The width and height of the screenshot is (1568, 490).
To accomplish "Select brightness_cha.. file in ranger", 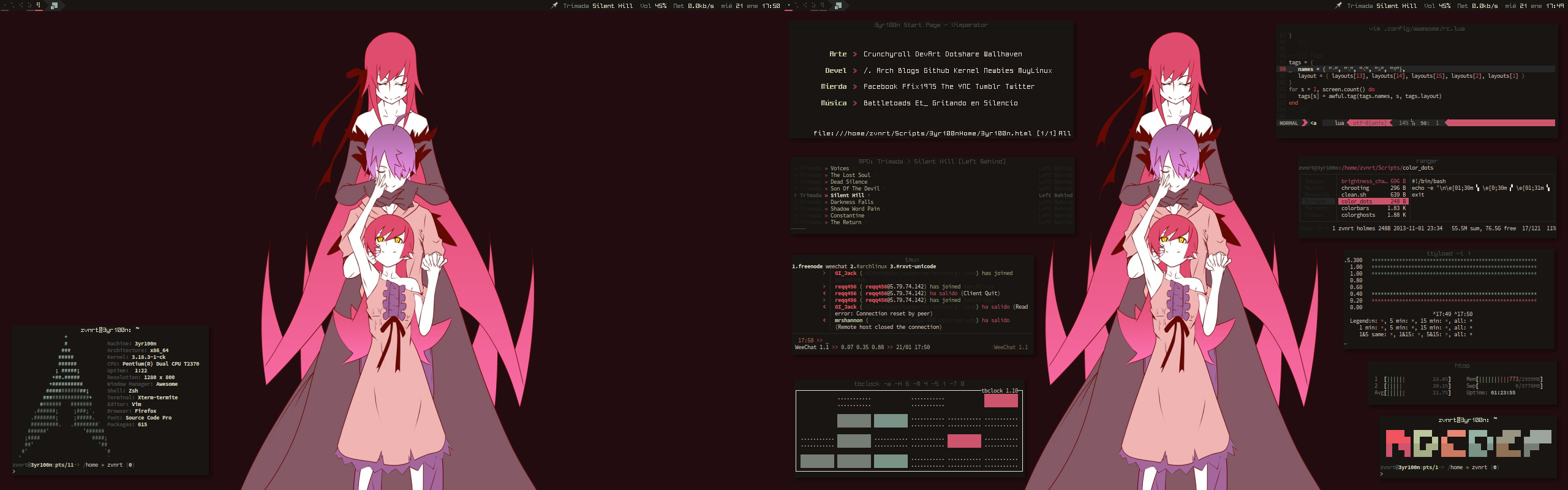I will tap(1373, 181).
